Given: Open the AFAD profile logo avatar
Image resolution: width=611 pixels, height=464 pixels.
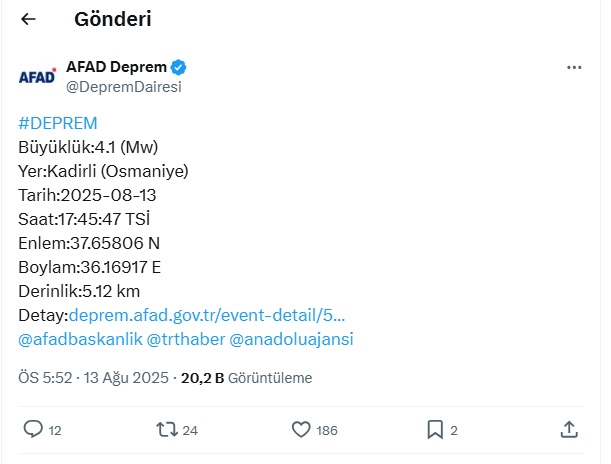Looking at the screenshot, I should (x=37, y=76).
